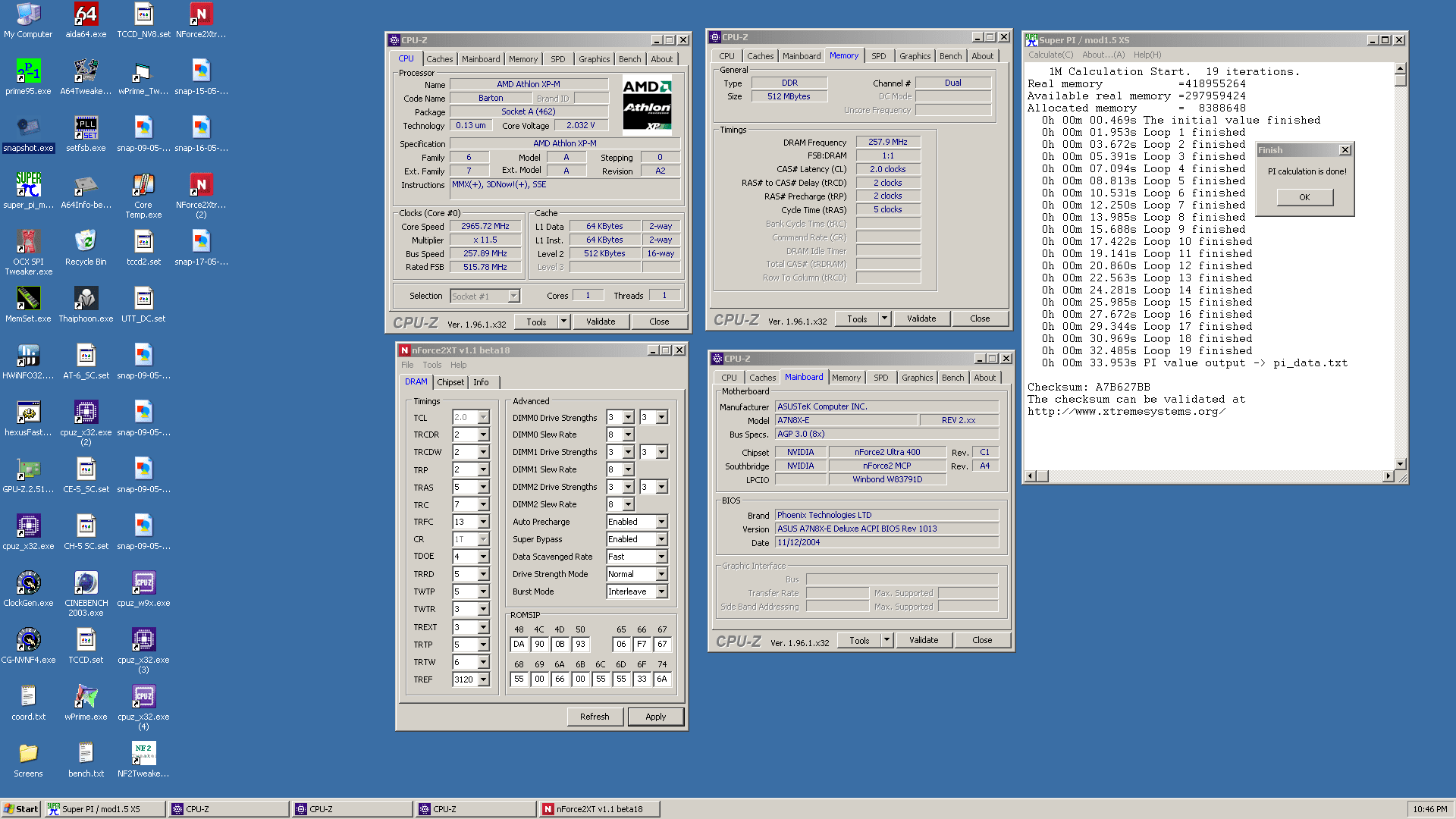Open NF2Tweaker desktop icon
This screenshot has height=819, width=1456.
(143, 759)
